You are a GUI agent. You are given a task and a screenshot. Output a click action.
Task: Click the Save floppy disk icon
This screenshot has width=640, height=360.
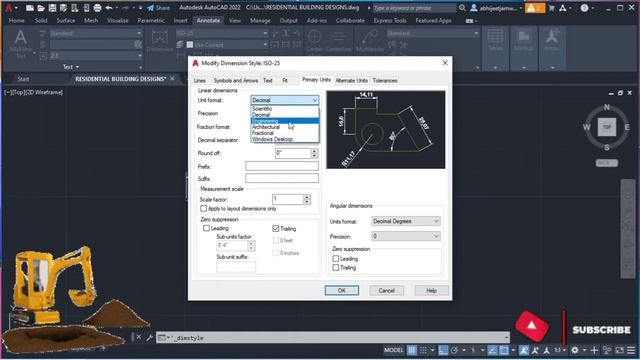(52, 8)
